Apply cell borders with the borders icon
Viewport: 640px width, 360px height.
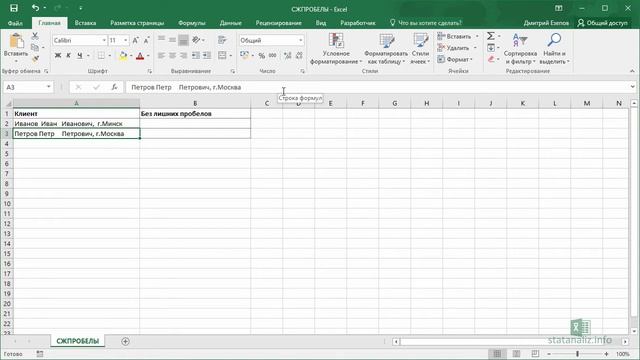point(101,56)
